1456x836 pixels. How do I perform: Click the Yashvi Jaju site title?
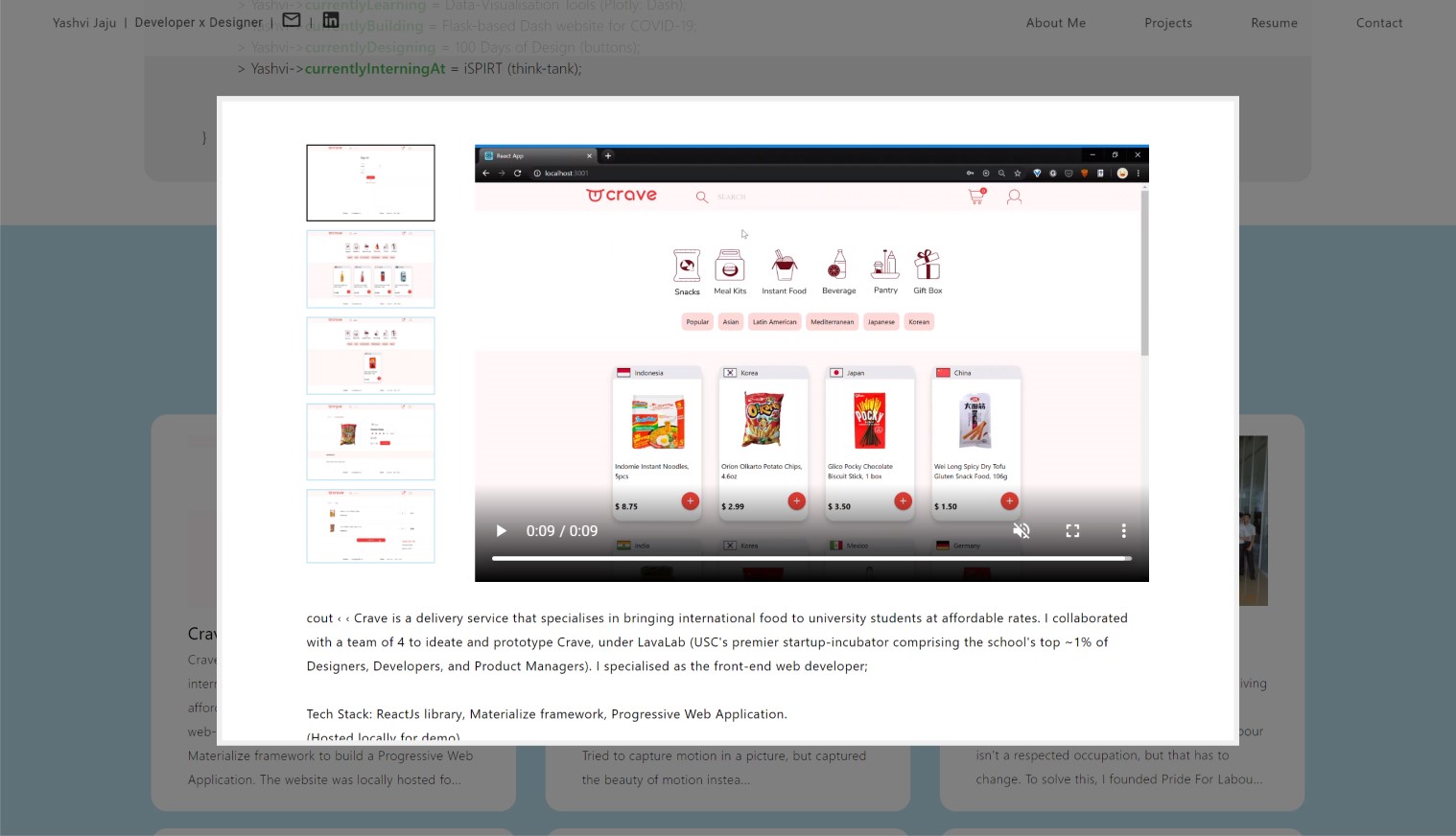[x=84, y=23]
